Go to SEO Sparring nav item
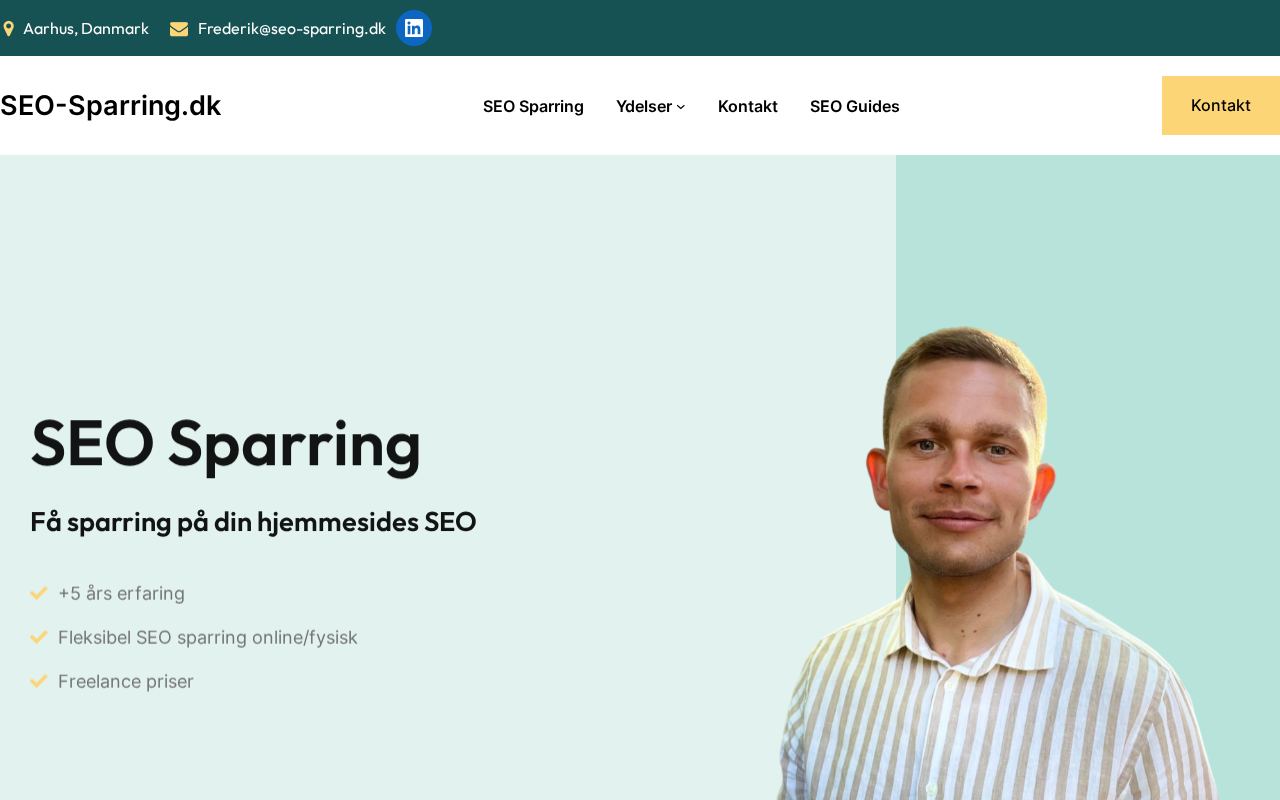The image size is (1280, 800). coord(533,106)
